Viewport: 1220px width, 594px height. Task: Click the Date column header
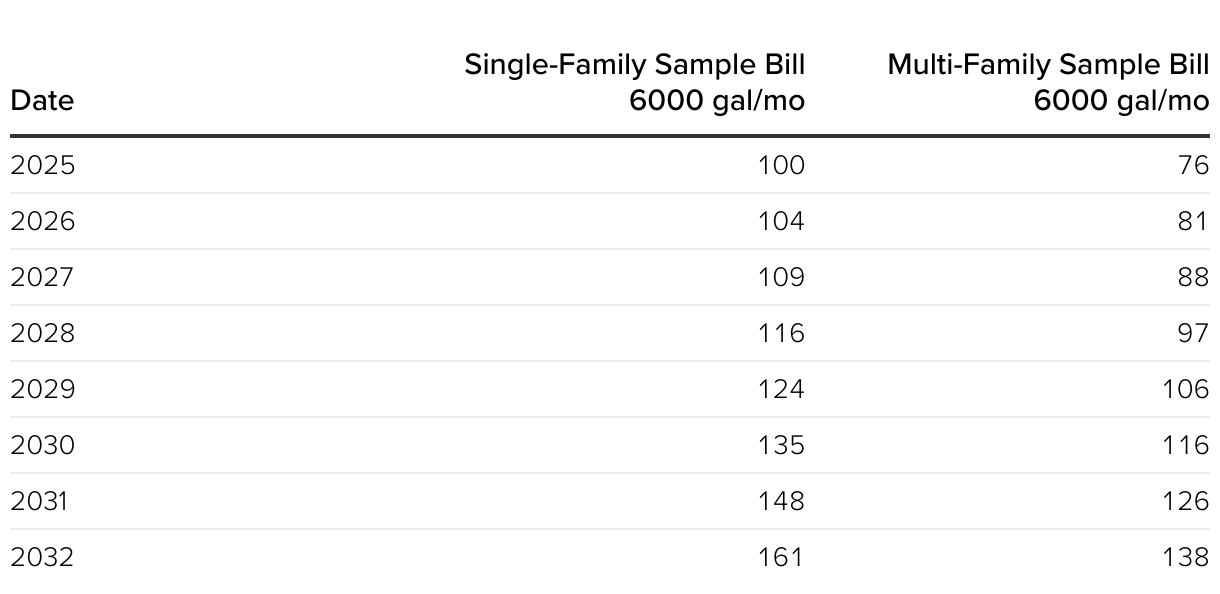tap(42, 101)
